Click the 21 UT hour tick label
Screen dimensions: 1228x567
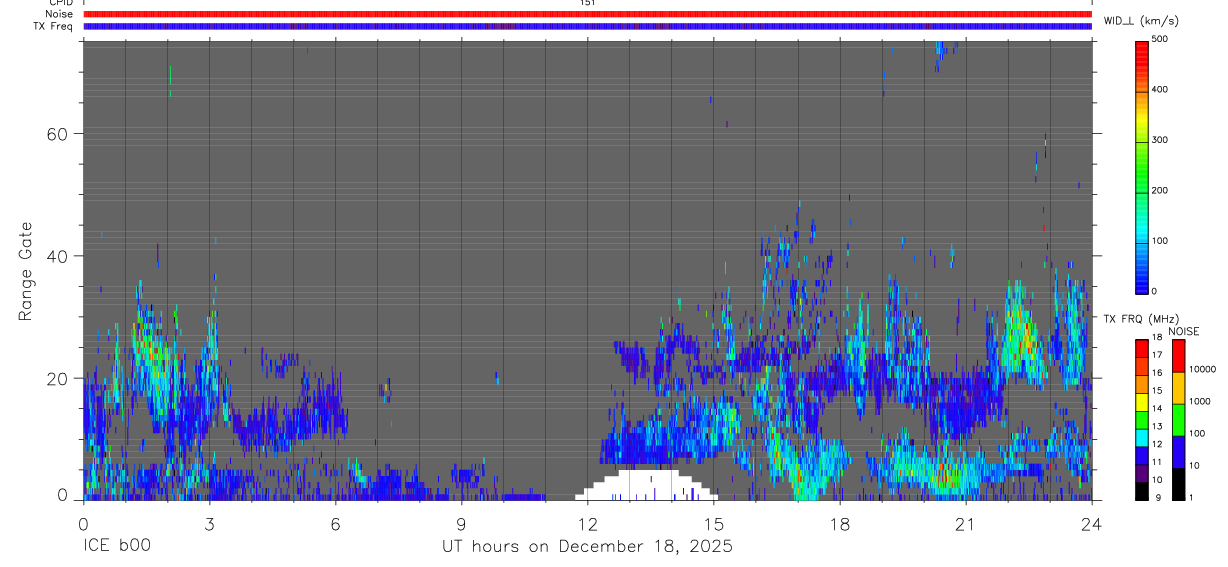click(966, 522)
